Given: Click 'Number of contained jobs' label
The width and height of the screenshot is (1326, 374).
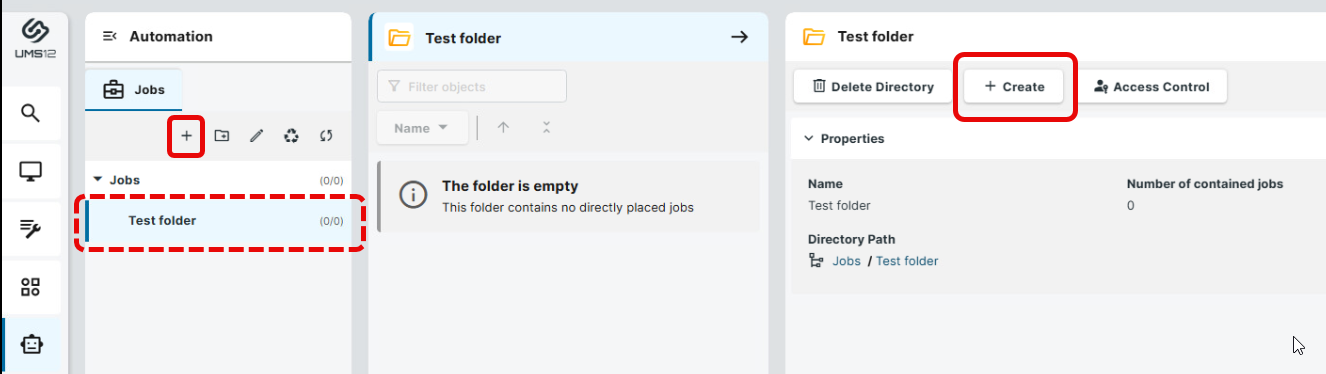Looking at the screenshot, I should pyautogui.click(x=1205, y=184).
